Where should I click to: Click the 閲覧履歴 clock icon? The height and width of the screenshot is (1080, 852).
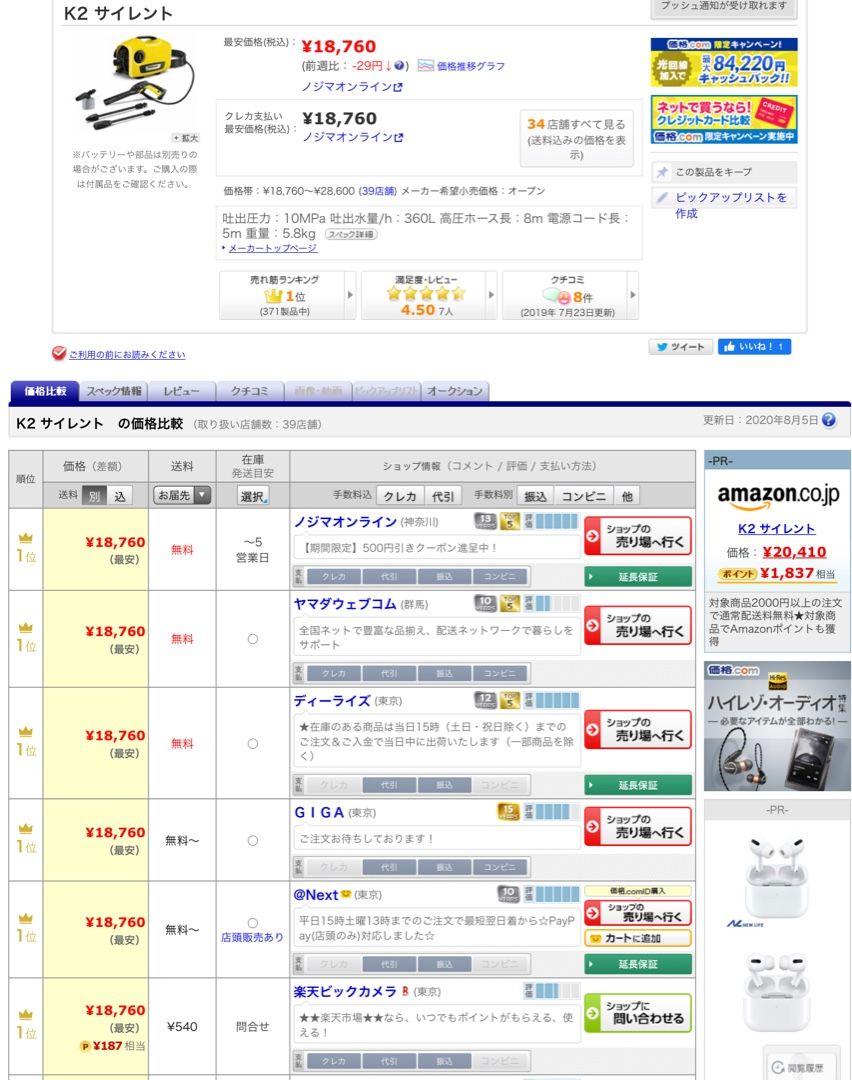point(778,1067)
